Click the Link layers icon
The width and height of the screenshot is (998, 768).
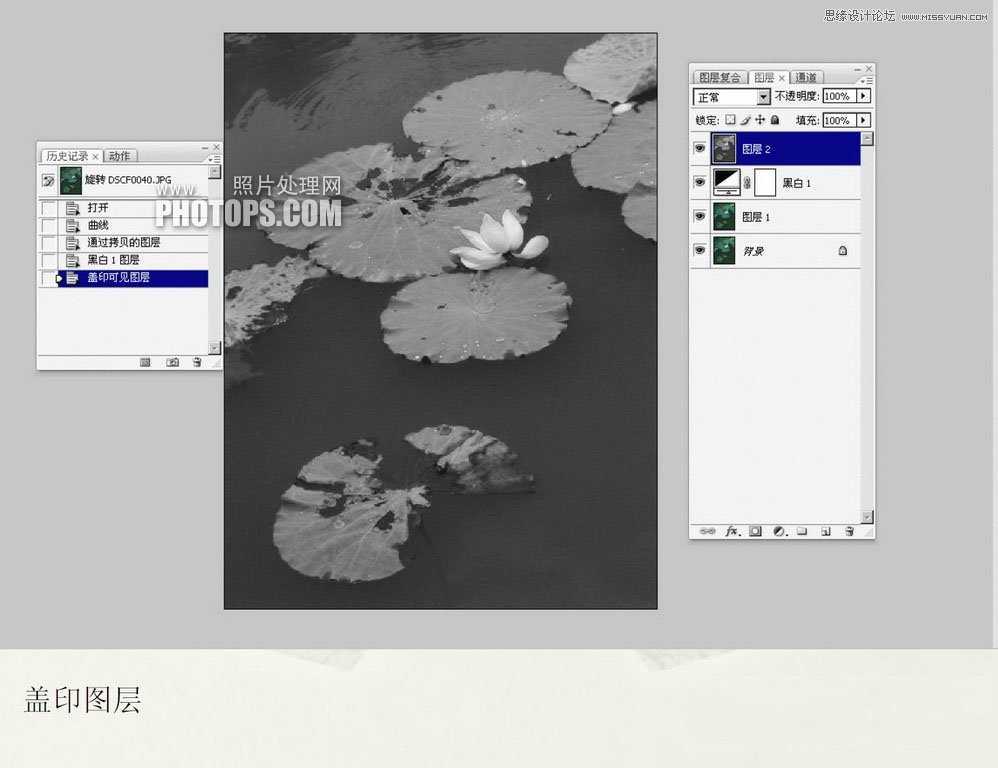pos(709,532)
